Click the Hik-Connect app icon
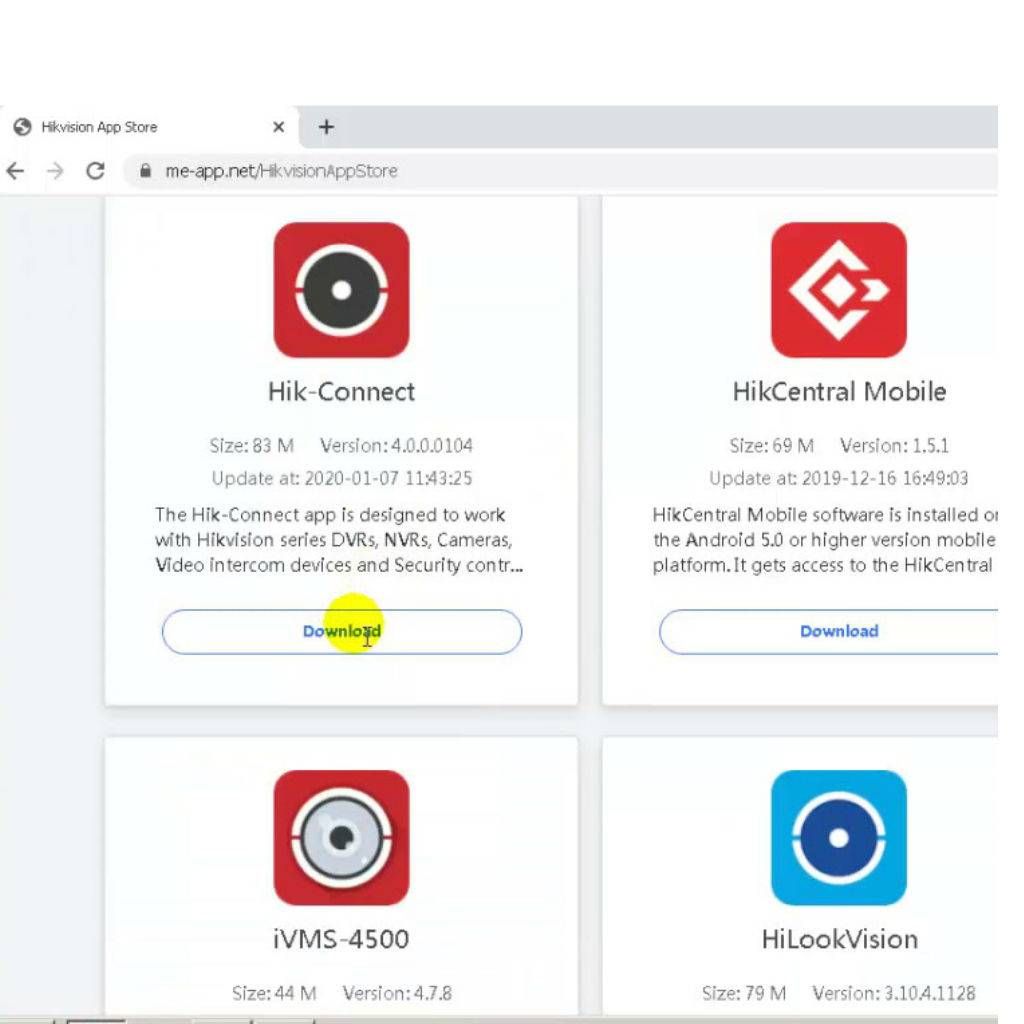Image resolution: width=1024 pixels, height=1024 pixels. pos(341,290)
